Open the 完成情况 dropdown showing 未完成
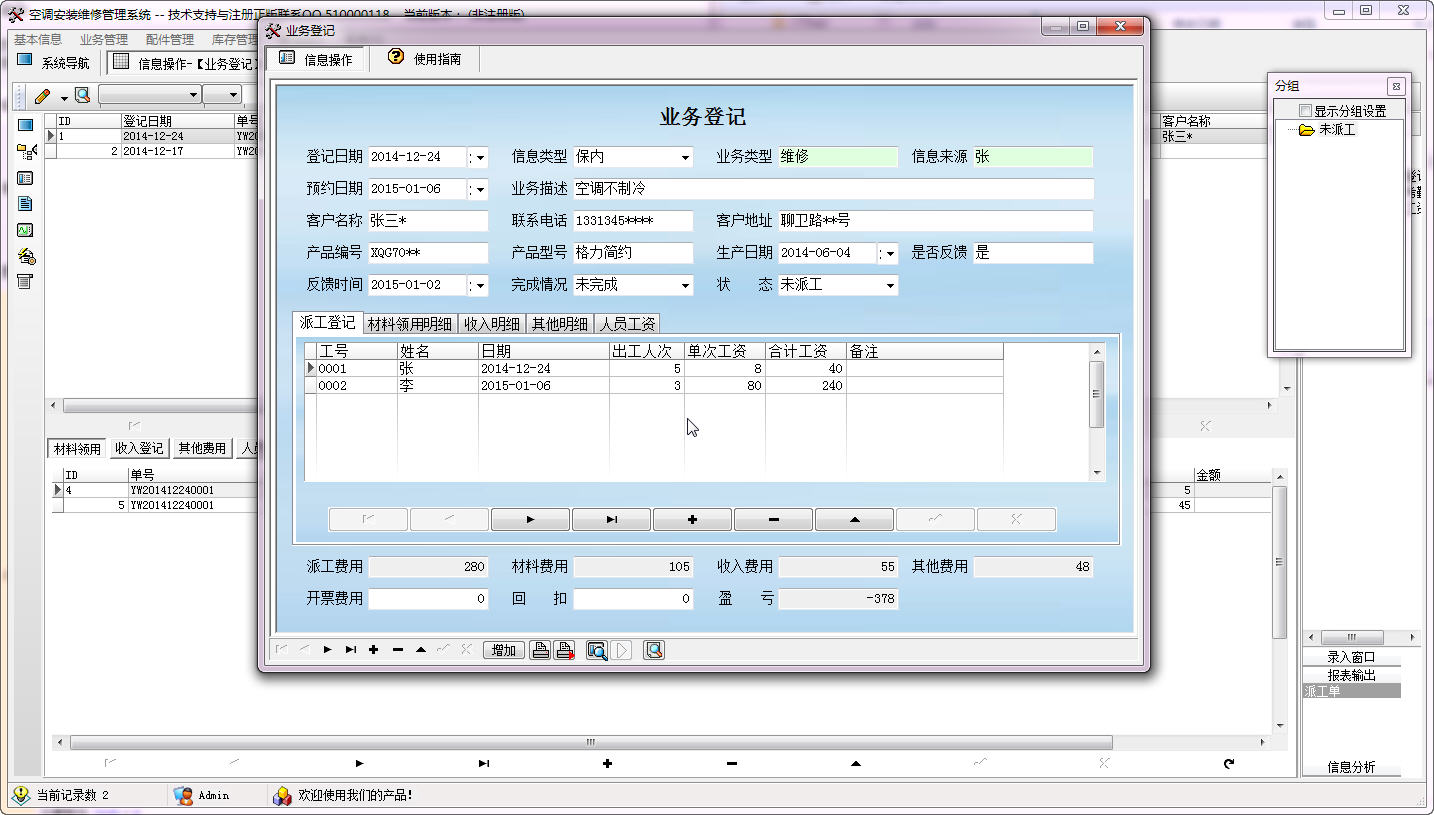 [x=685, y=285]
